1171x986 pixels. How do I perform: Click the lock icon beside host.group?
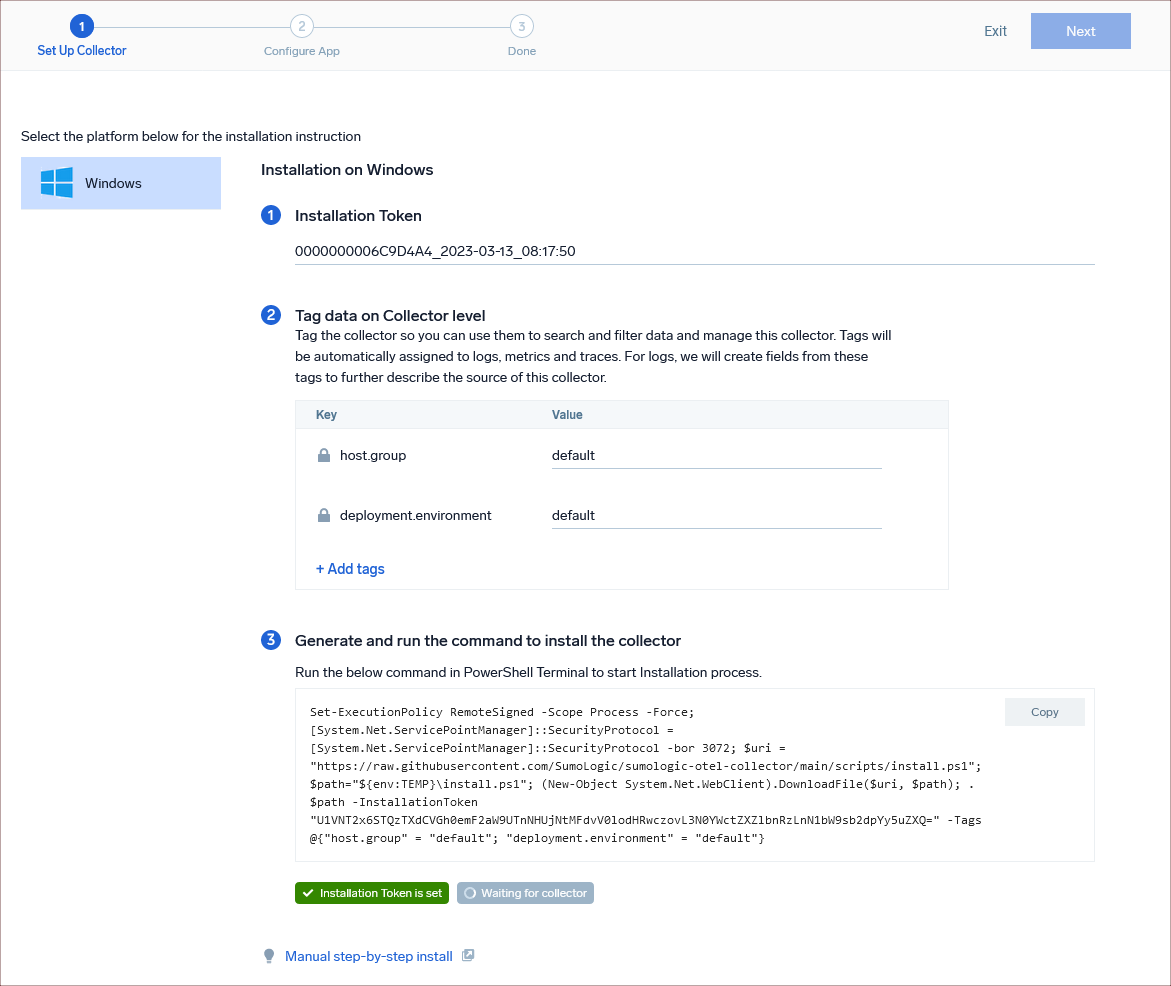(x=323, y=456)
